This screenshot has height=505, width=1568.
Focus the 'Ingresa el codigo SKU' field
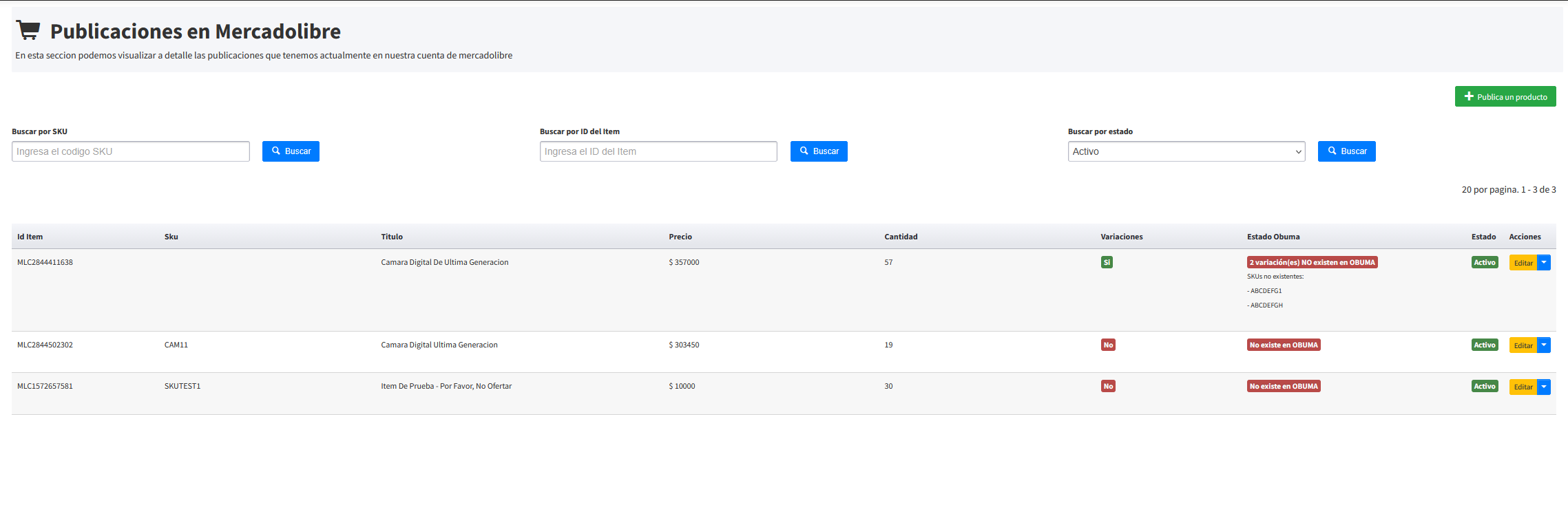tap(131, 151)
